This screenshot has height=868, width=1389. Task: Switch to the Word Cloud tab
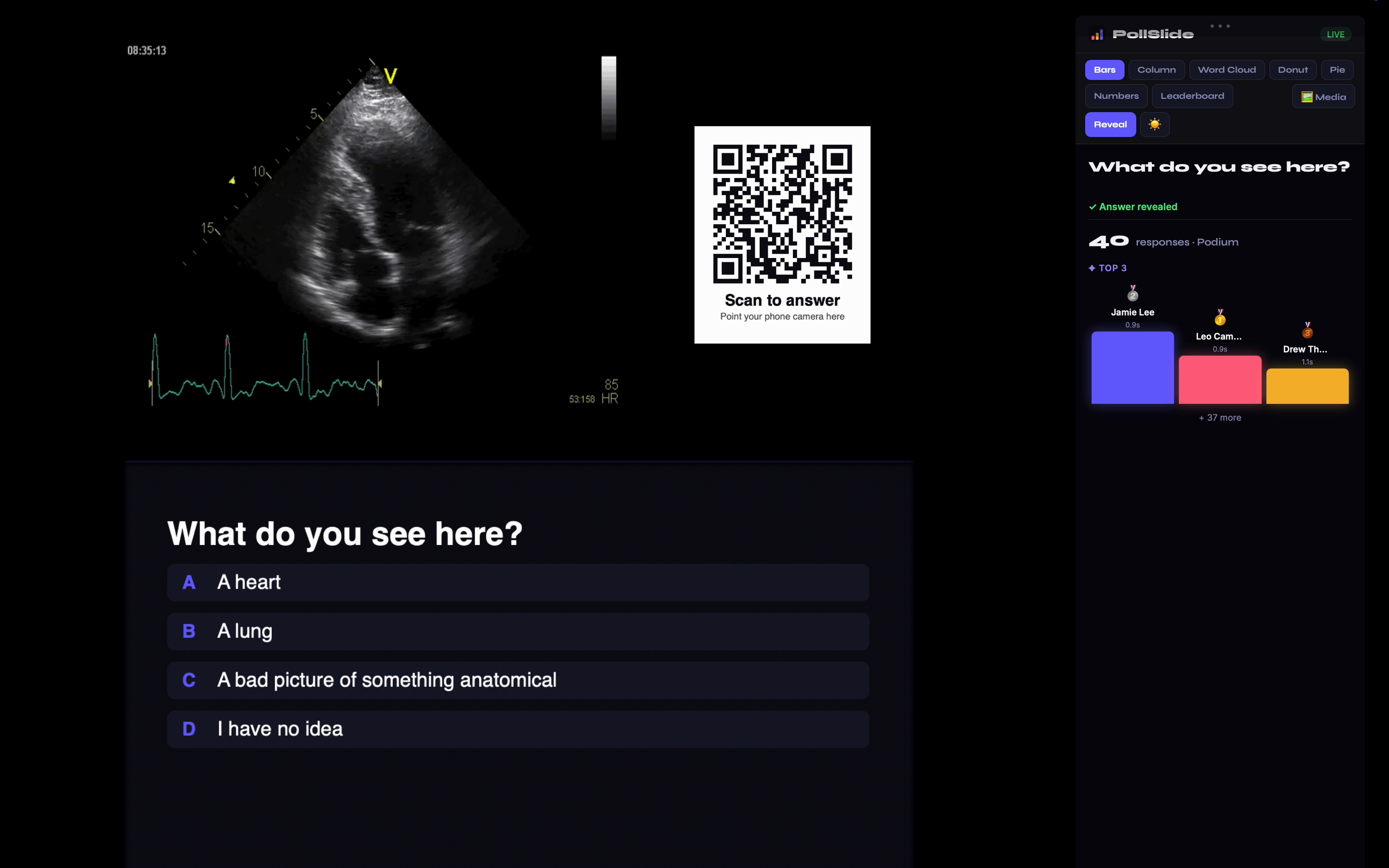pos(1226,70)
